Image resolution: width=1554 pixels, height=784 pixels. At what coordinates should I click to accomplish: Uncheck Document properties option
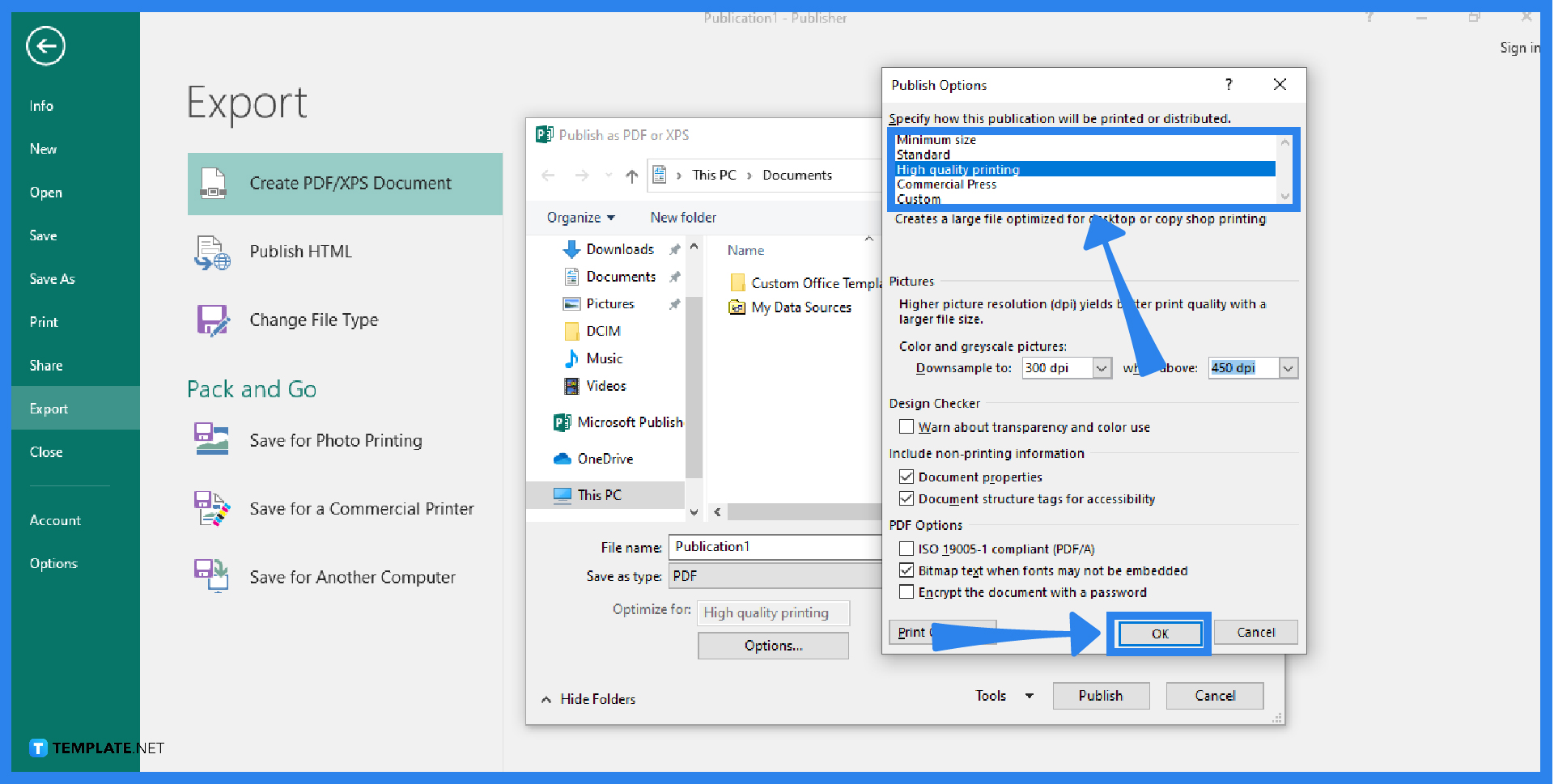click(906, 477)
